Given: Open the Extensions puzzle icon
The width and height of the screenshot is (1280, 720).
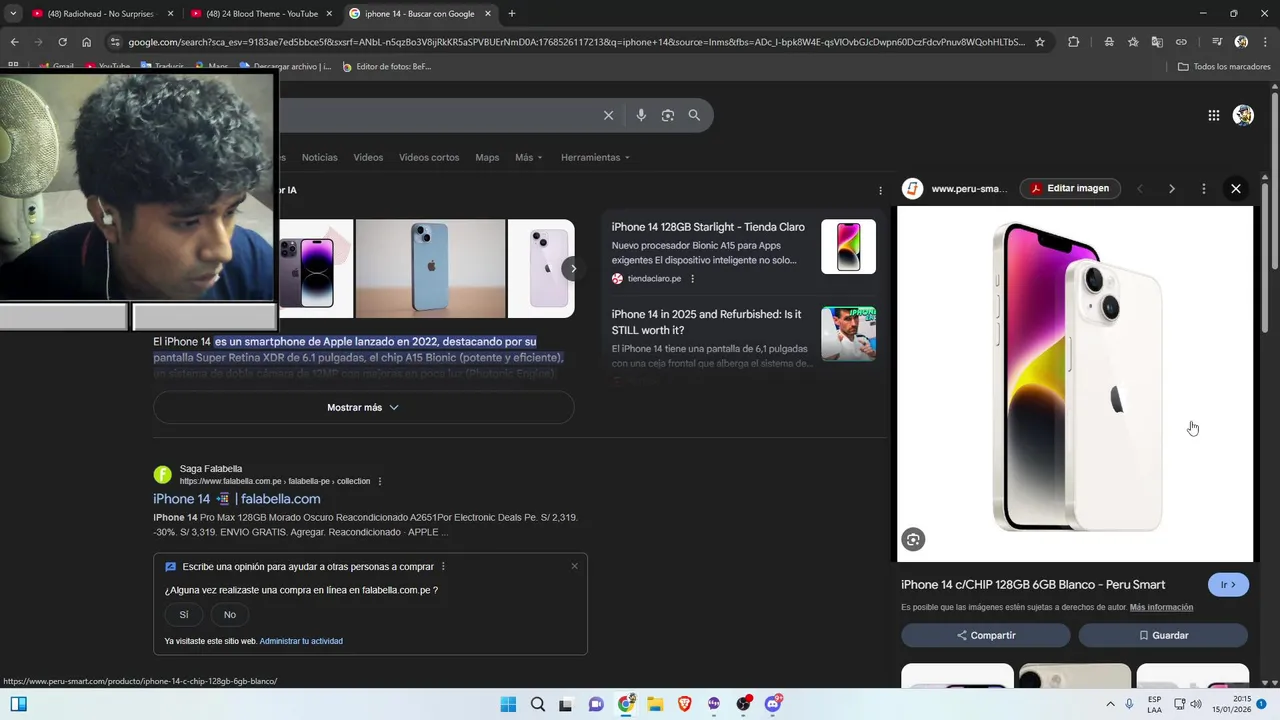Looking at the screenshot, I should (x=1074, y=42).
